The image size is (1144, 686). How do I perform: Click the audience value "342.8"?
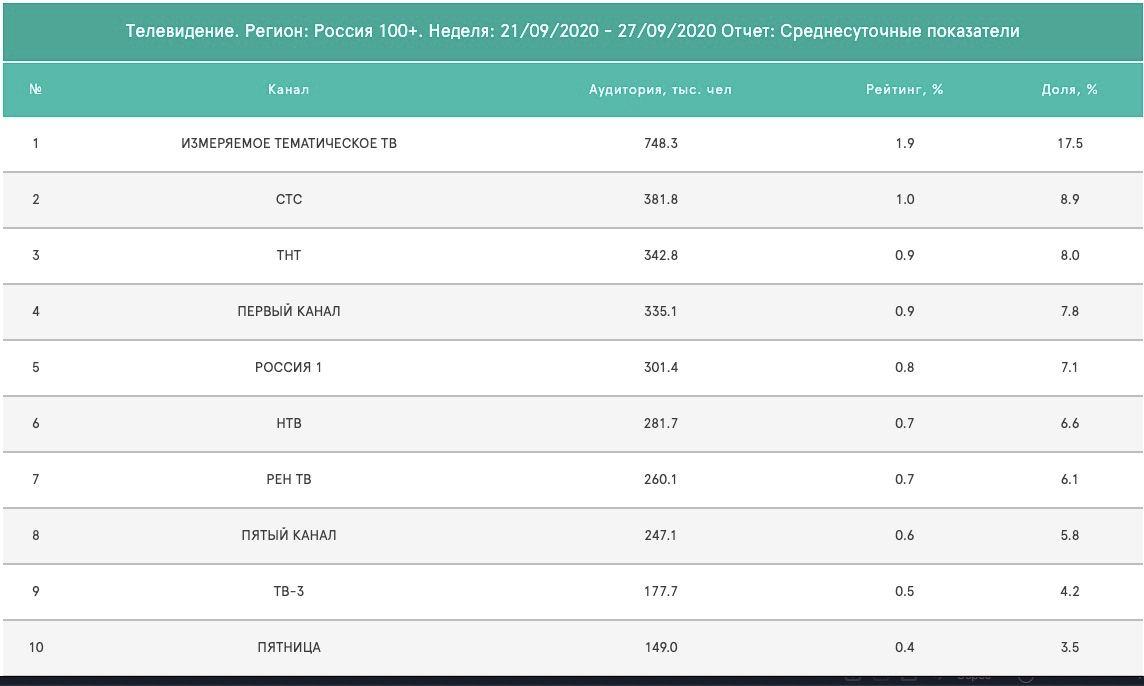tap(661, 255)
